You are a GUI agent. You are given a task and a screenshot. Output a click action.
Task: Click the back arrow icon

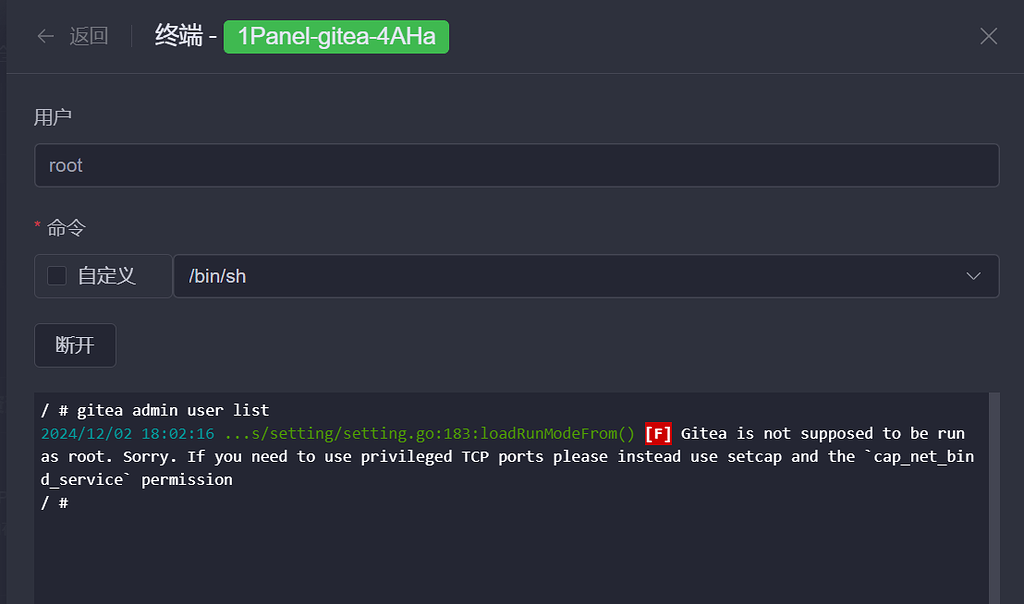(45, 37)
